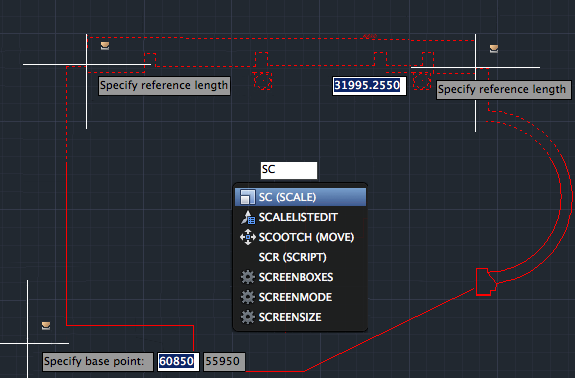This screenshot has width=575, height=378.
Task: Click the 55950 coordinate input field
Action: point(224,362)
